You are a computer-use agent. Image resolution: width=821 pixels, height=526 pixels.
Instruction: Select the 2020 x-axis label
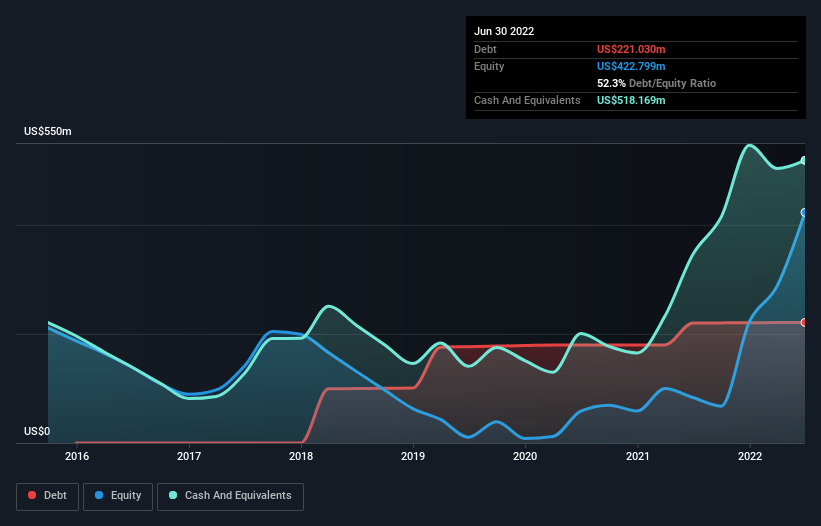525,456
